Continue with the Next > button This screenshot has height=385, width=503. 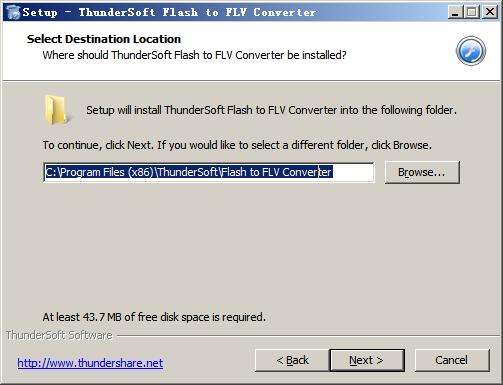(x=367, y=360)
